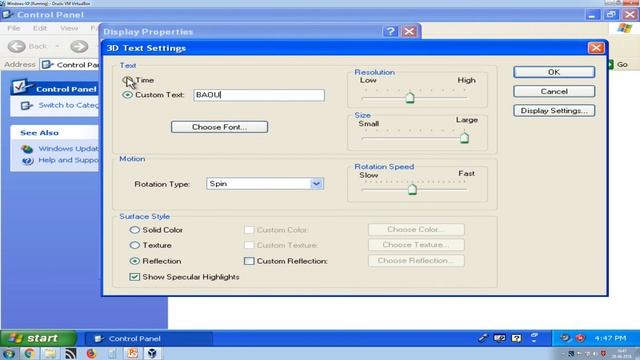
Task: Click the Control Panel taskbar button
Action: pos(149,339)
